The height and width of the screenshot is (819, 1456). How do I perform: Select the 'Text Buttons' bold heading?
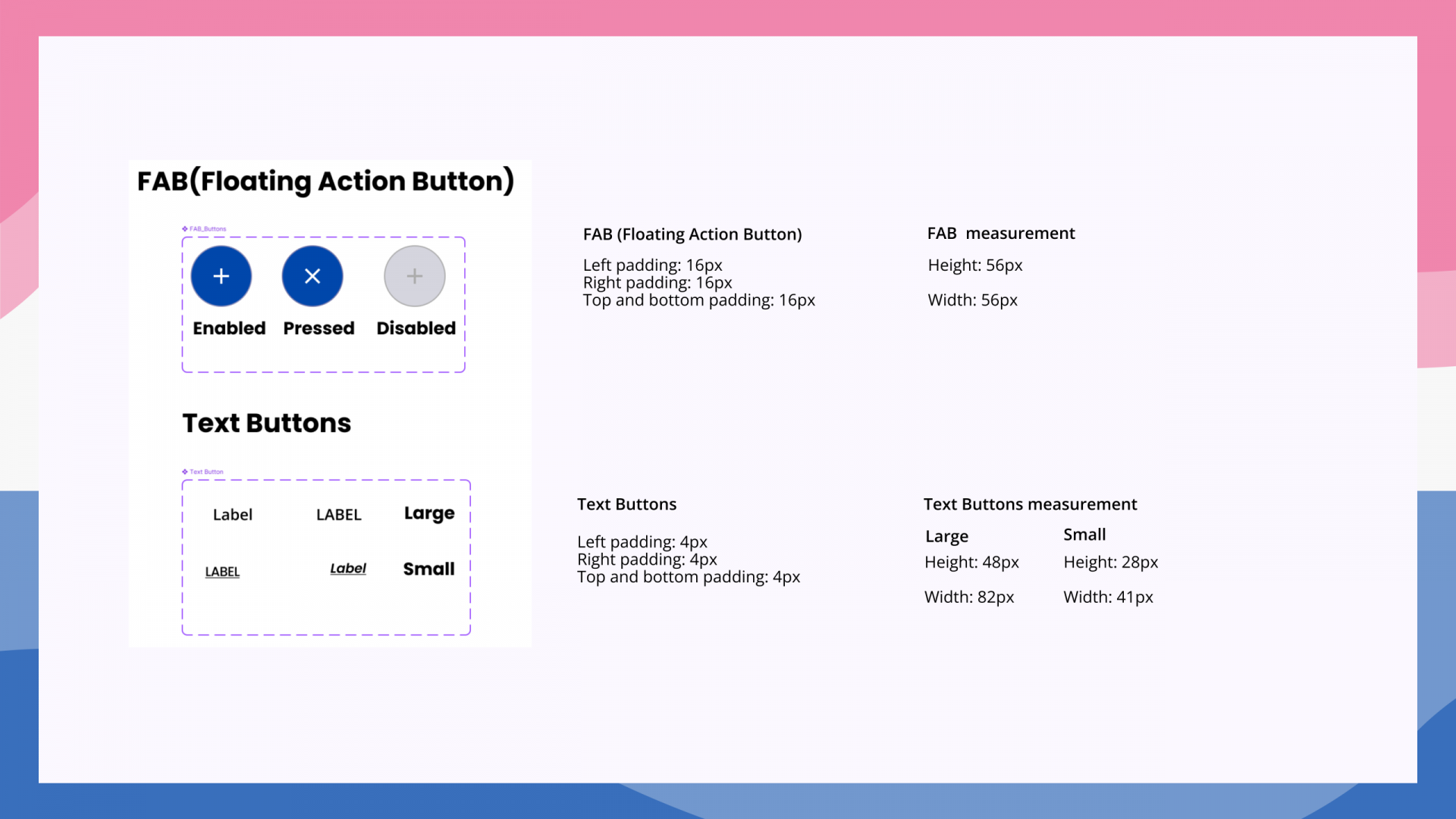pos(267,423)
